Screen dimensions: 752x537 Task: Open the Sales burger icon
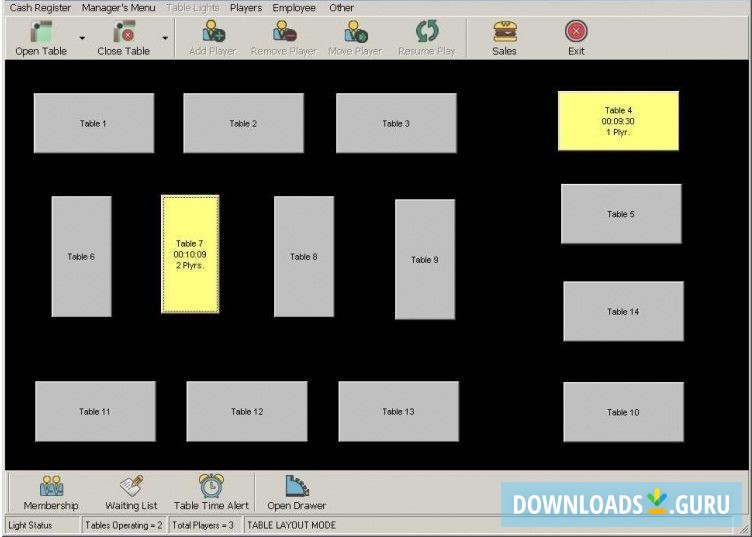(505, 31)
